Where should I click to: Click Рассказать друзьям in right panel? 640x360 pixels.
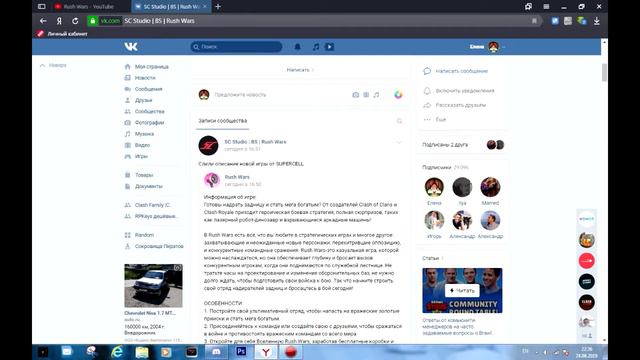pos(460,105)
